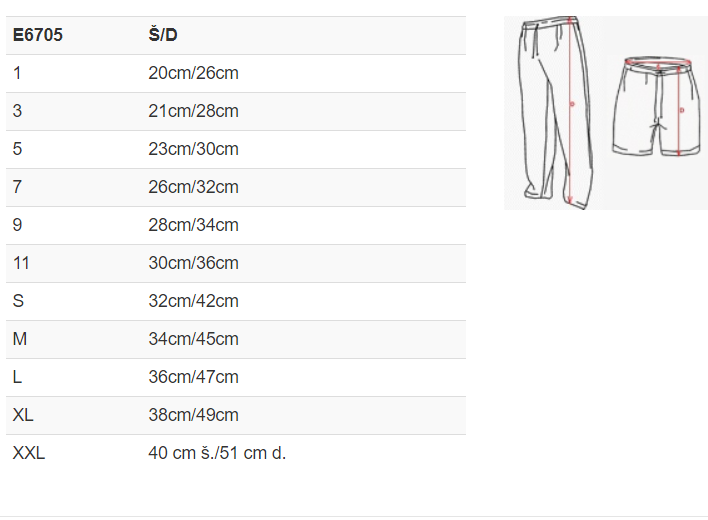
Task: Select the 38cm/49cm measurement cell
Action: tap(193, 415)
